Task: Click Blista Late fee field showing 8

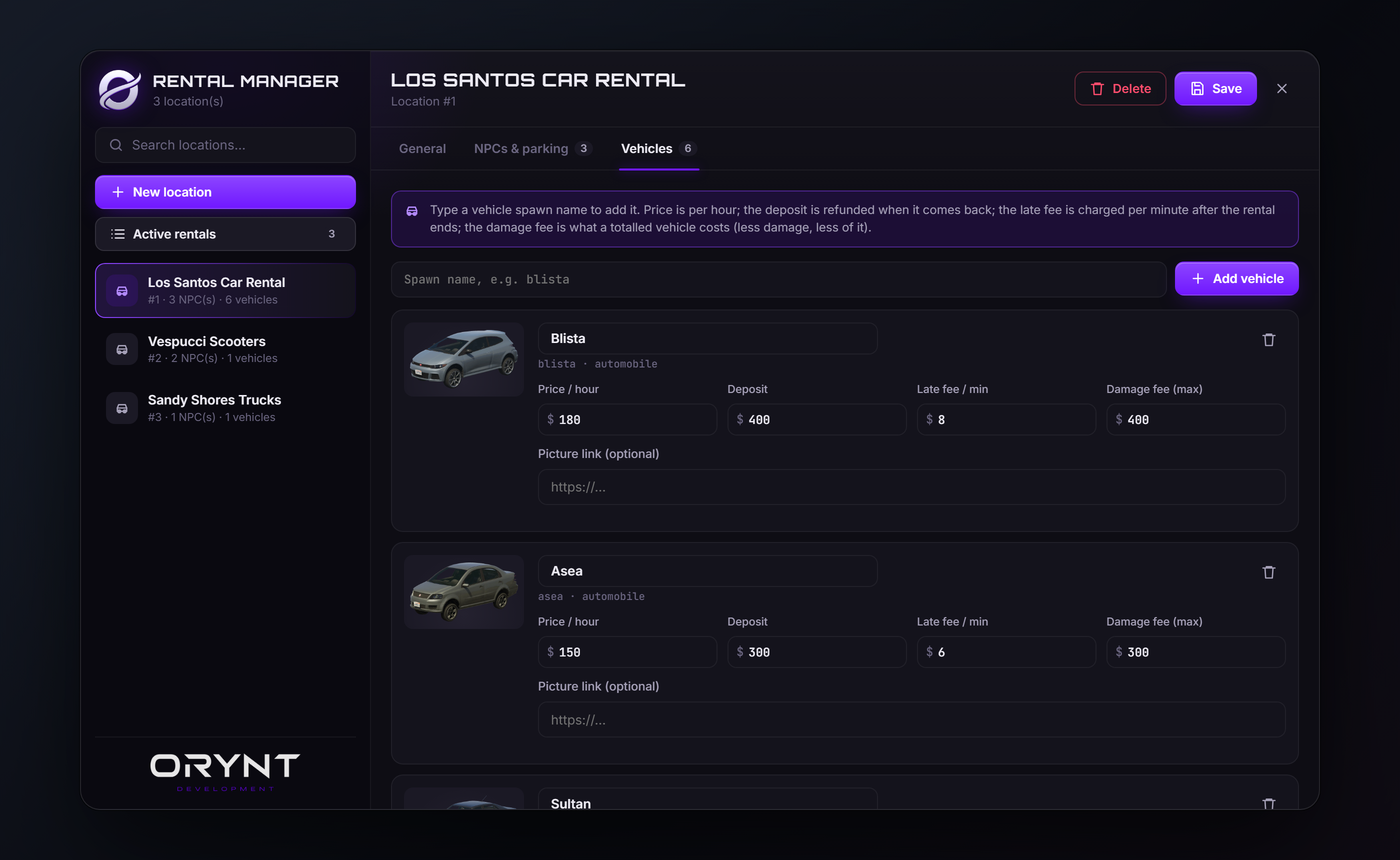Action: coord(1006,420)
